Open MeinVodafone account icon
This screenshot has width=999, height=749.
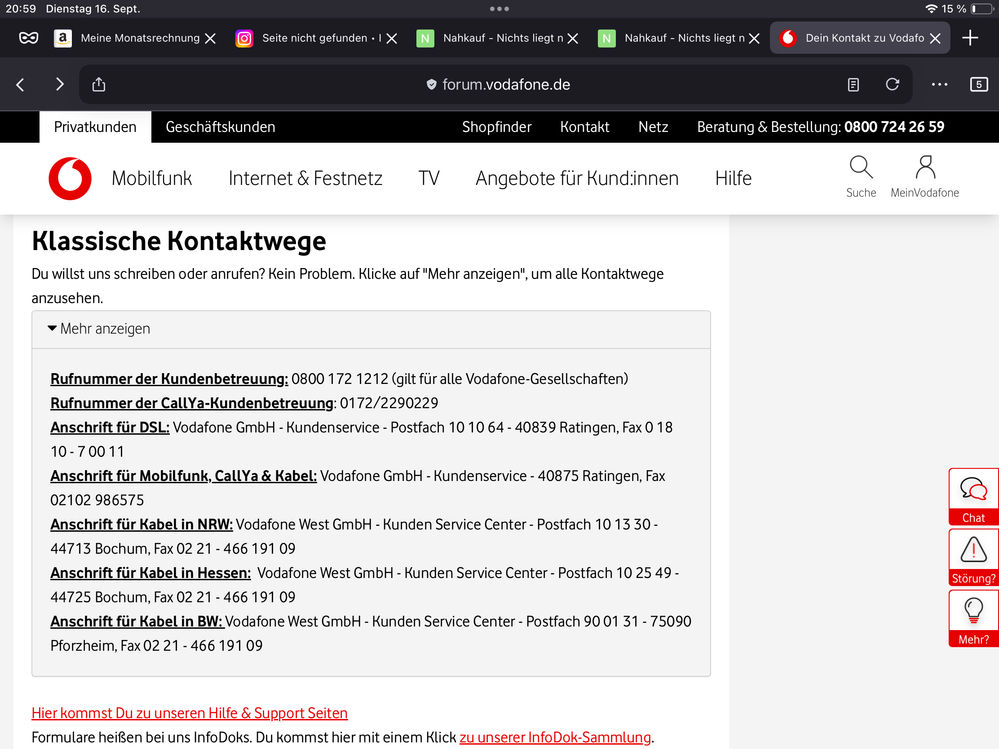point(925,168)
